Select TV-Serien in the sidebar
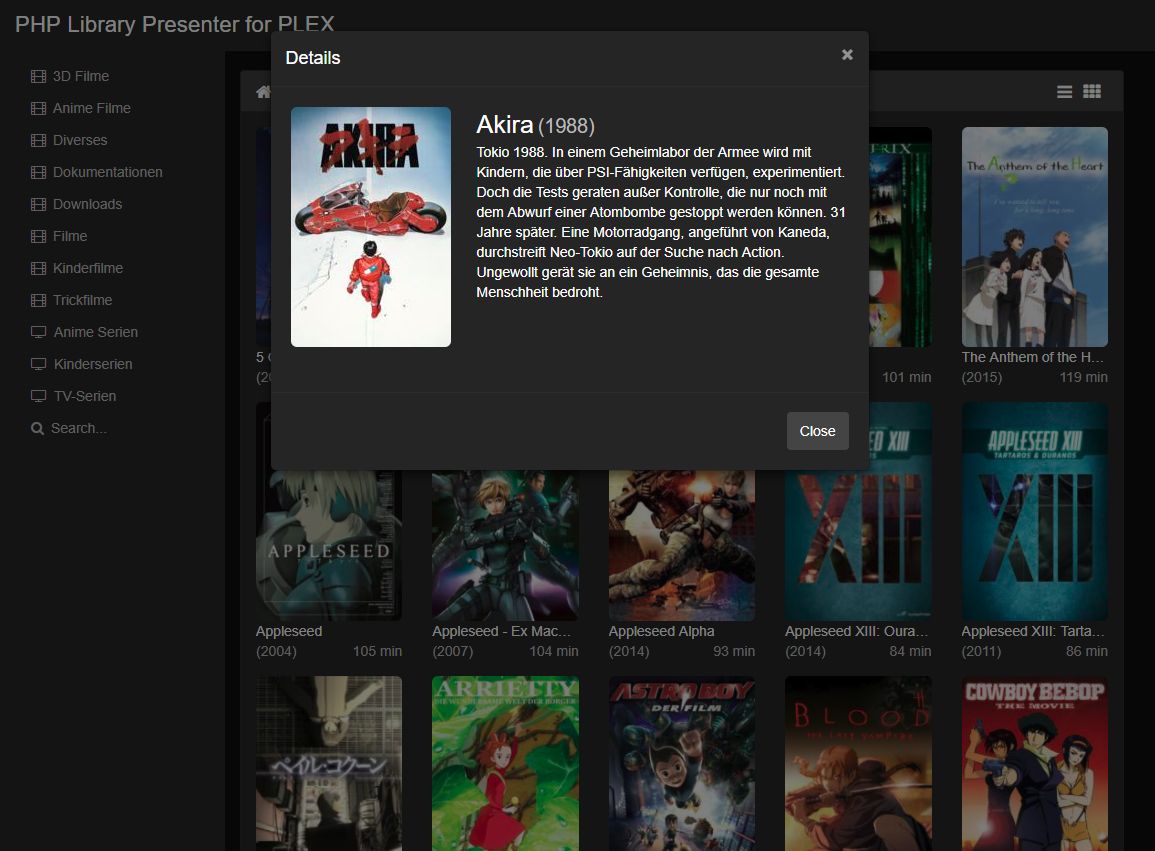 [85, 396]
